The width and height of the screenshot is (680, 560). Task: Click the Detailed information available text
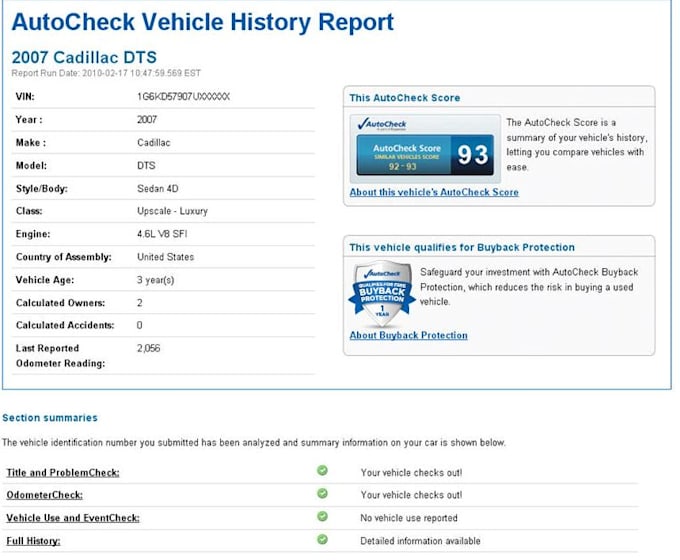pos(420,541)
